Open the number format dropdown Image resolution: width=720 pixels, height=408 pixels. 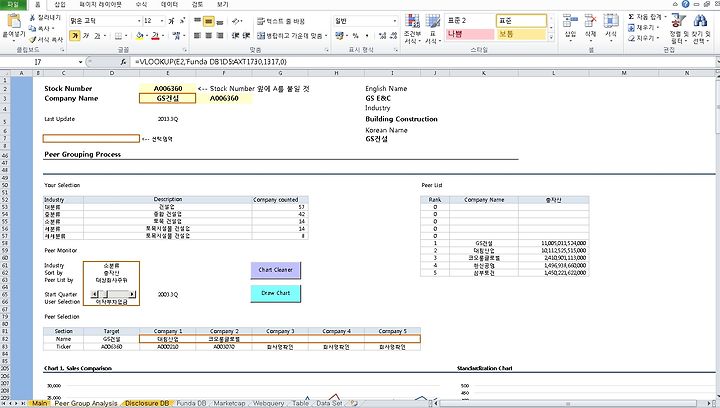pyautogui.click(x=394, y=21)
